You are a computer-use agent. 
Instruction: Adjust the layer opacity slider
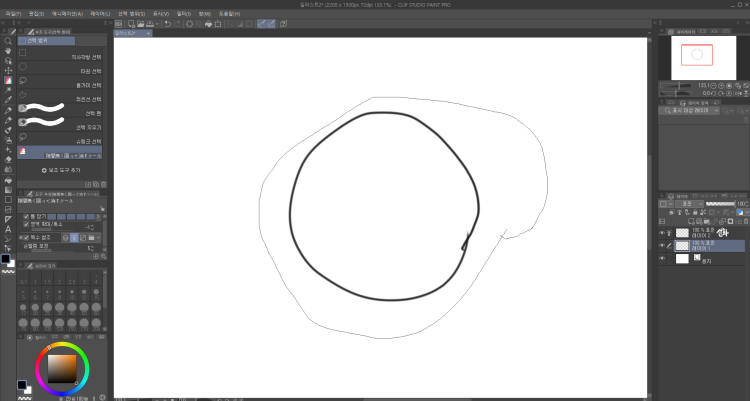click(x=720, y=204)
